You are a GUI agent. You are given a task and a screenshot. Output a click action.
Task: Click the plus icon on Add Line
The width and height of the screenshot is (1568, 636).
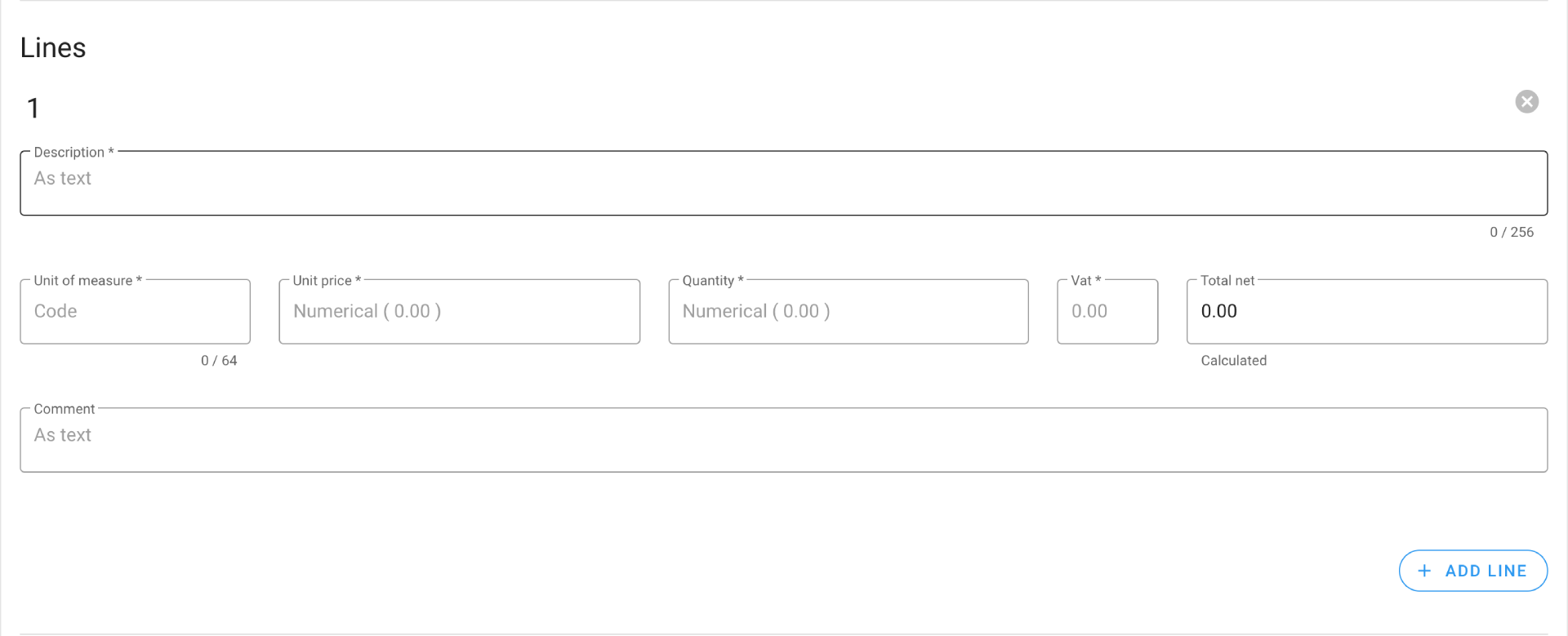(1424, 571)
